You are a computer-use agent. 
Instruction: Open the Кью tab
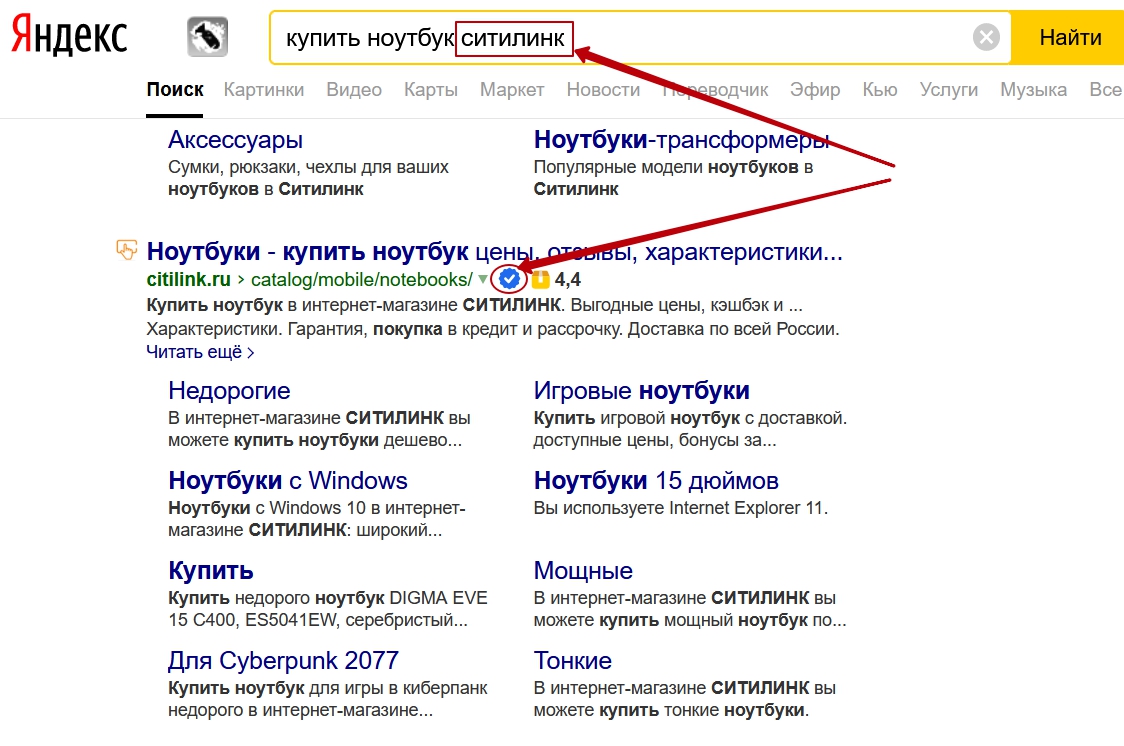(x=880, y=90)
